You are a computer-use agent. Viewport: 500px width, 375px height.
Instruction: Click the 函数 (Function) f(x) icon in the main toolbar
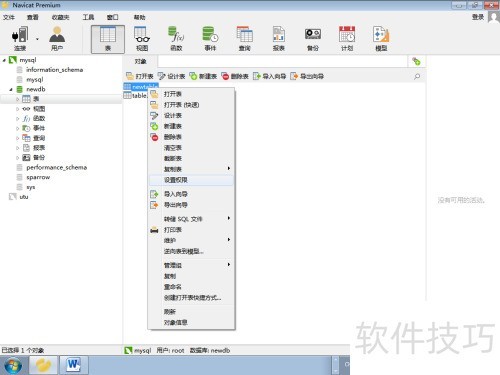[x=176, y=34]
